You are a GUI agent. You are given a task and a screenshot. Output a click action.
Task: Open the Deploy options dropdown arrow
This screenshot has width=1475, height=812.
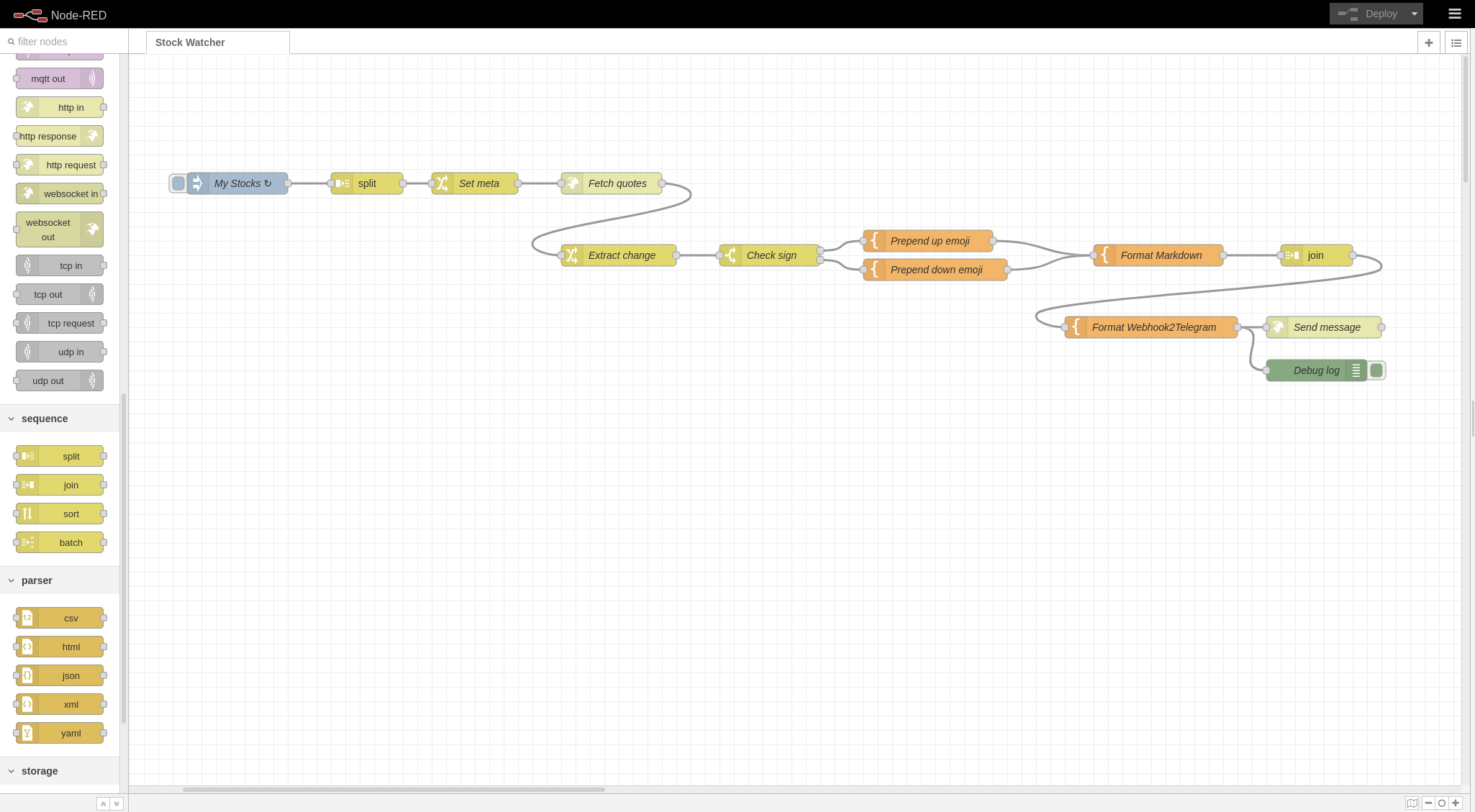1414,14
